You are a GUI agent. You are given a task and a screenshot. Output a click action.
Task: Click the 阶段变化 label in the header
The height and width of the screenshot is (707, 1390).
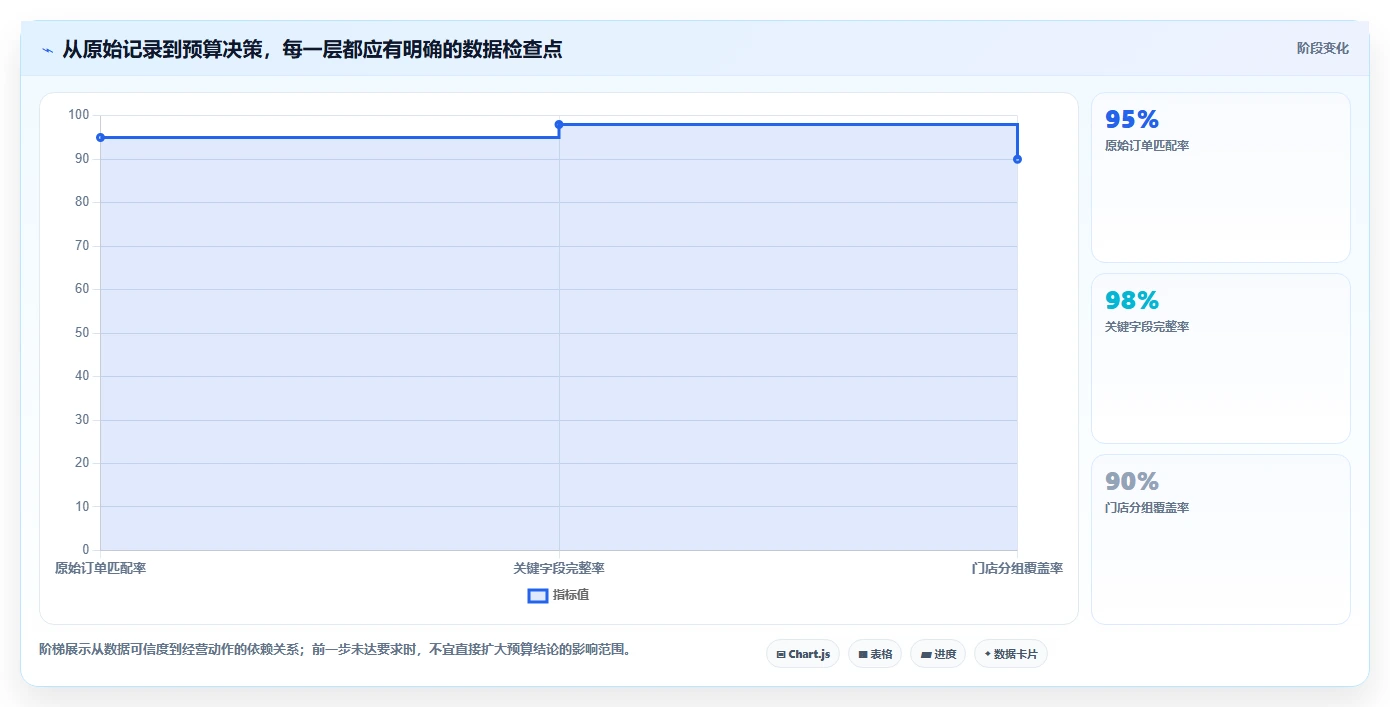click(x=1323, y=48)
